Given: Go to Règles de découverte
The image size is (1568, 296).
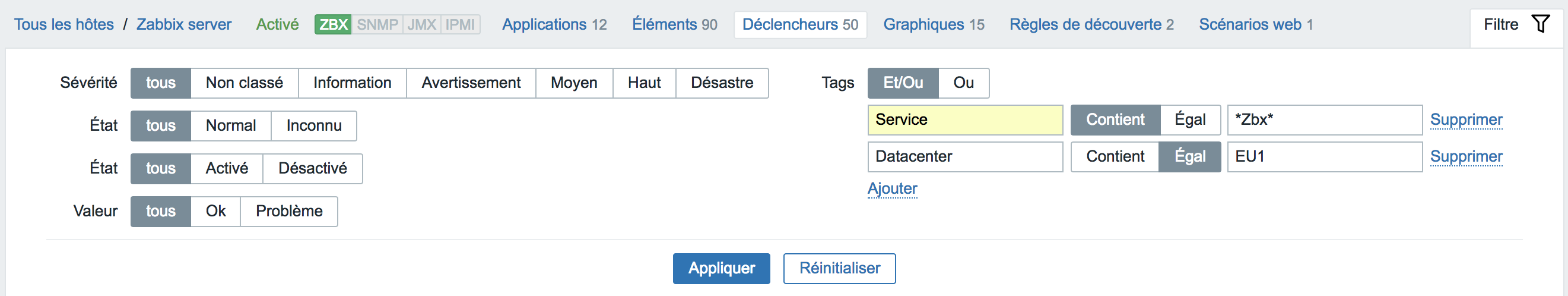Looking at the screenshot, I should (1091, 24).
